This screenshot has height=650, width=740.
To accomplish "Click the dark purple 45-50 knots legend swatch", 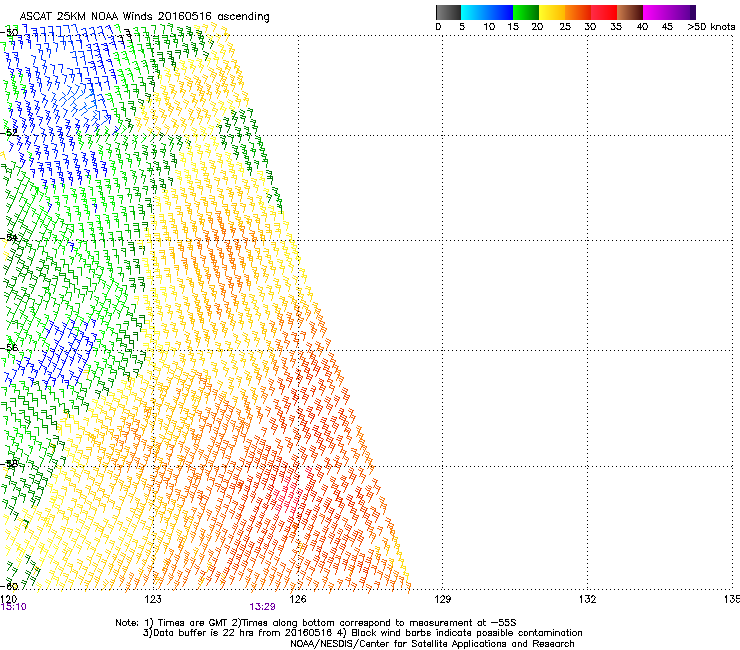I will pyautogui.click(x=682, y=12).
